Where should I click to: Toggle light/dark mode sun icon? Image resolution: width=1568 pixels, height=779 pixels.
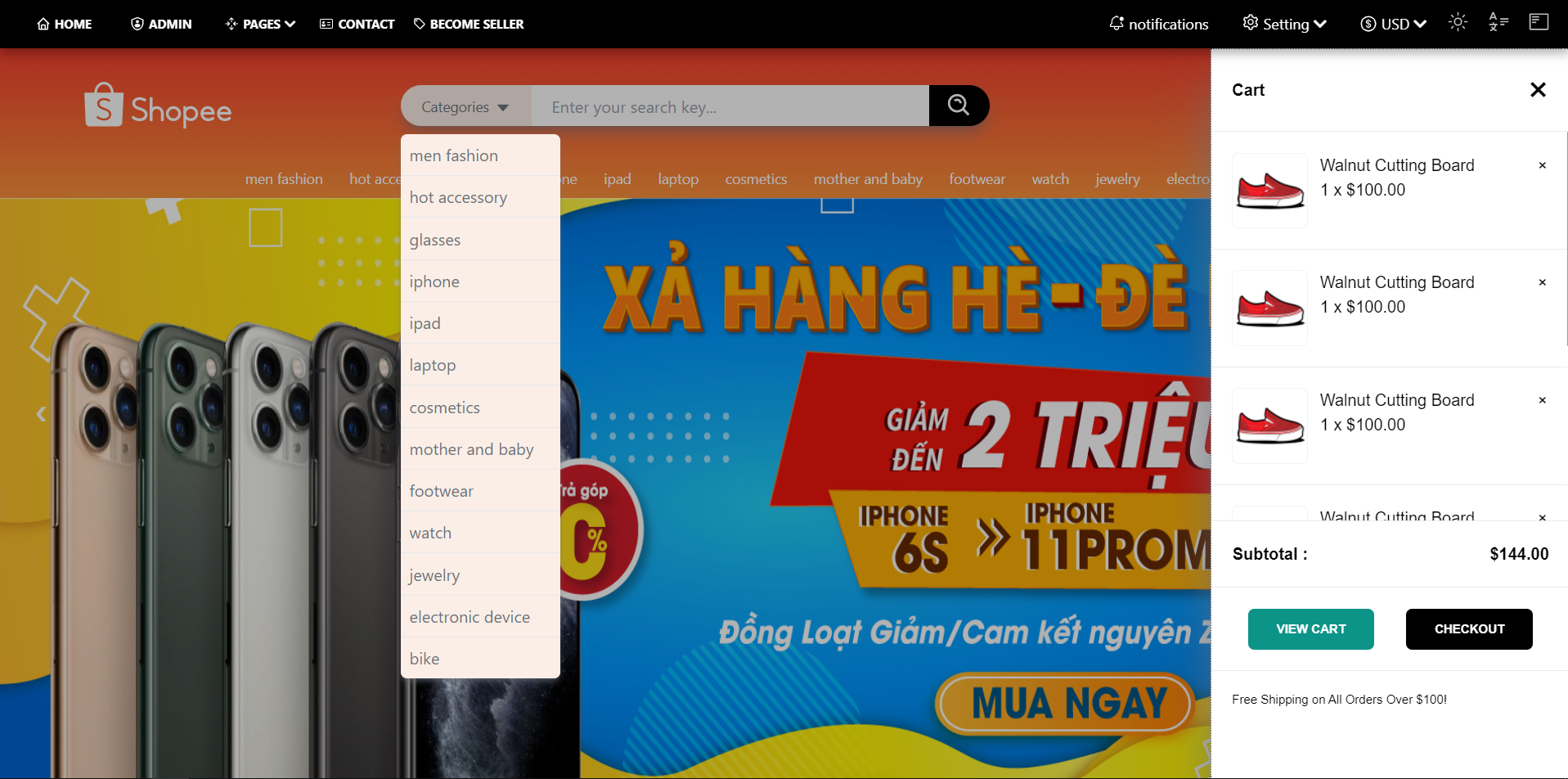[1458, 22]
